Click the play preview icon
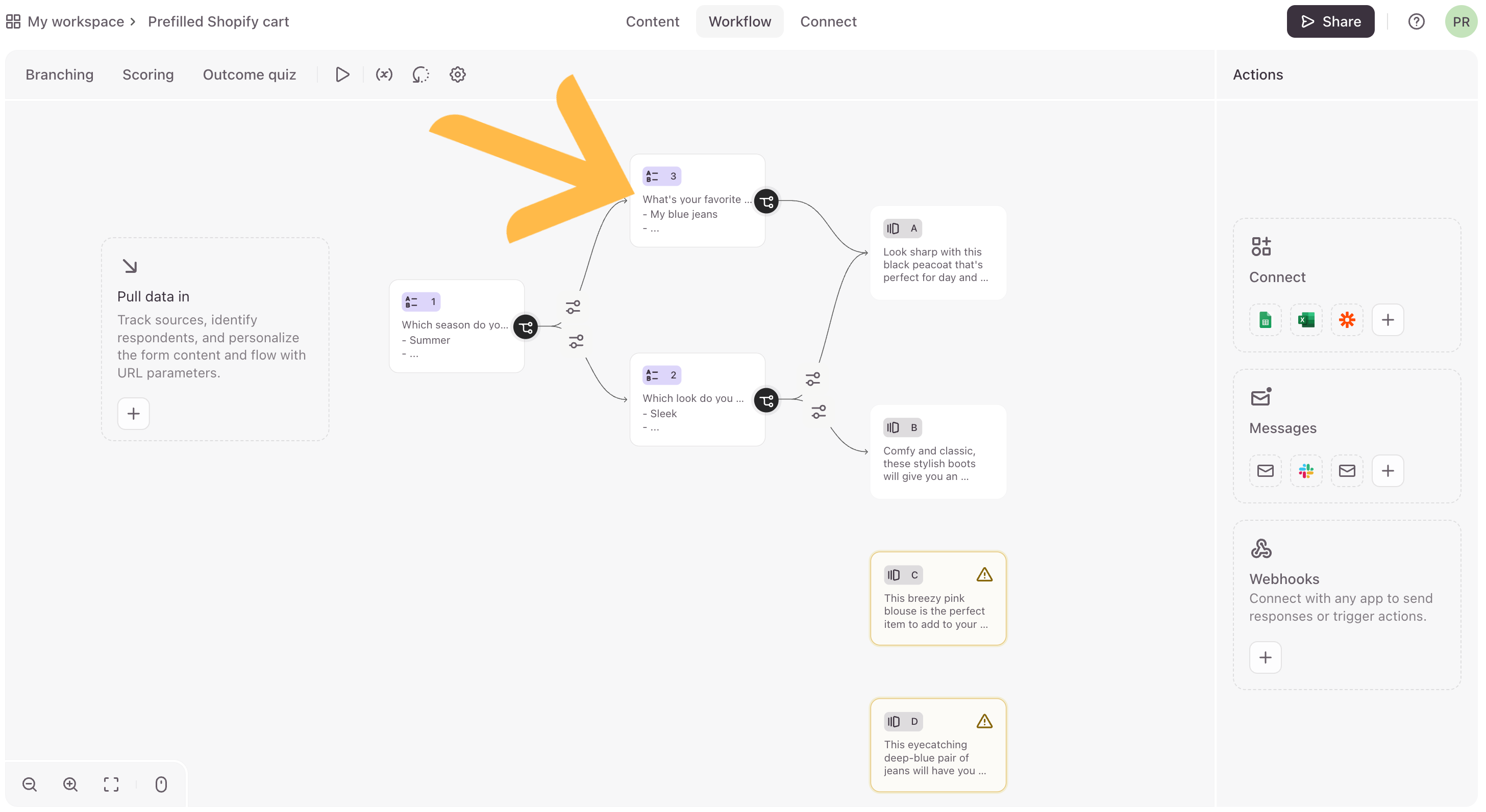Screen dimensions: 1486x812 [x=342, y=75]
